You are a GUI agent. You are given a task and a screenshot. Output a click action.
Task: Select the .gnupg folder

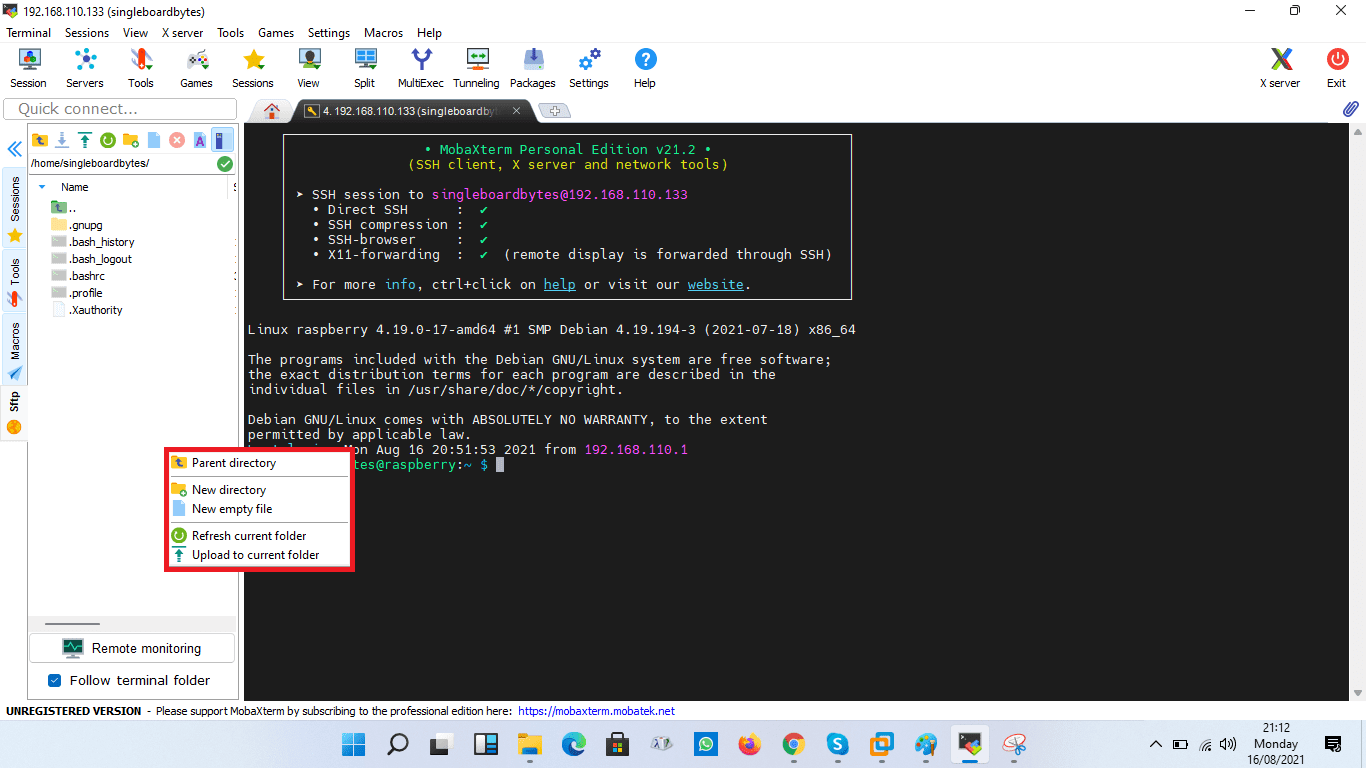pyautogui.click(x=77, y=225)
